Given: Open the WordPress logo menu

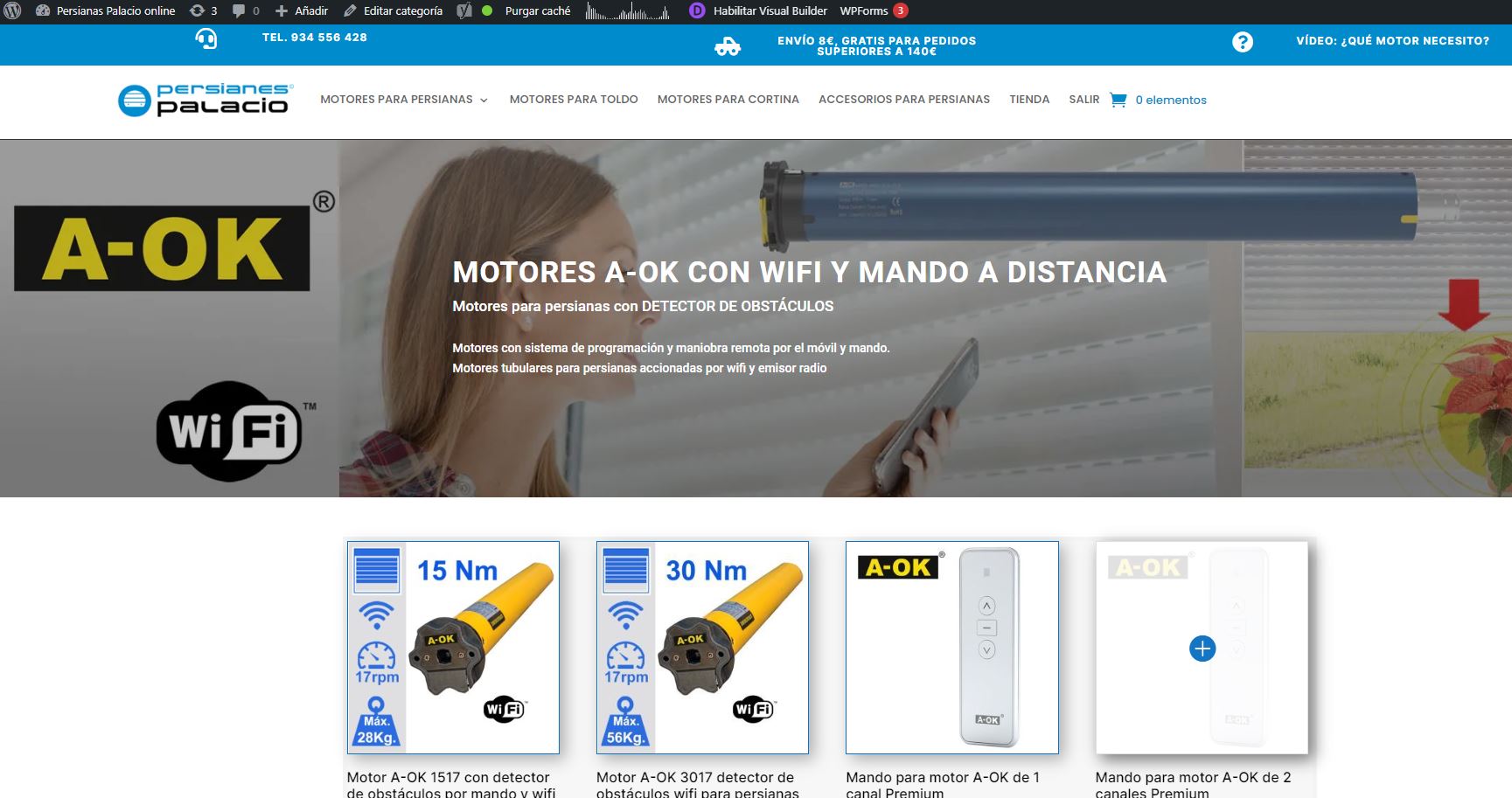Looking at the screenshot, I should click(13, 11).
